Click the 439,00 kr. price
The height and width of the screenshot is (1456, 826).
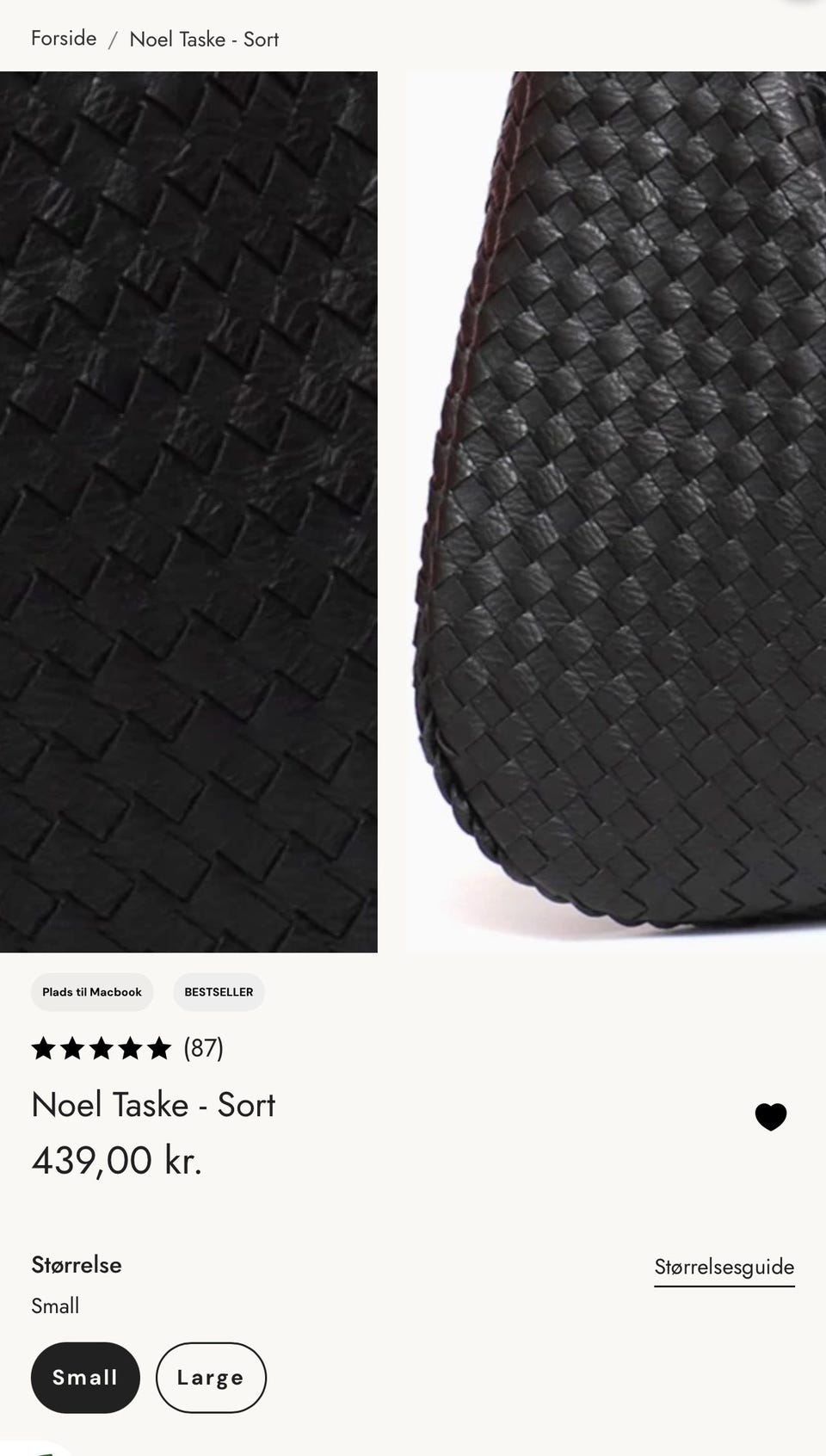(x=117, y=1161)
